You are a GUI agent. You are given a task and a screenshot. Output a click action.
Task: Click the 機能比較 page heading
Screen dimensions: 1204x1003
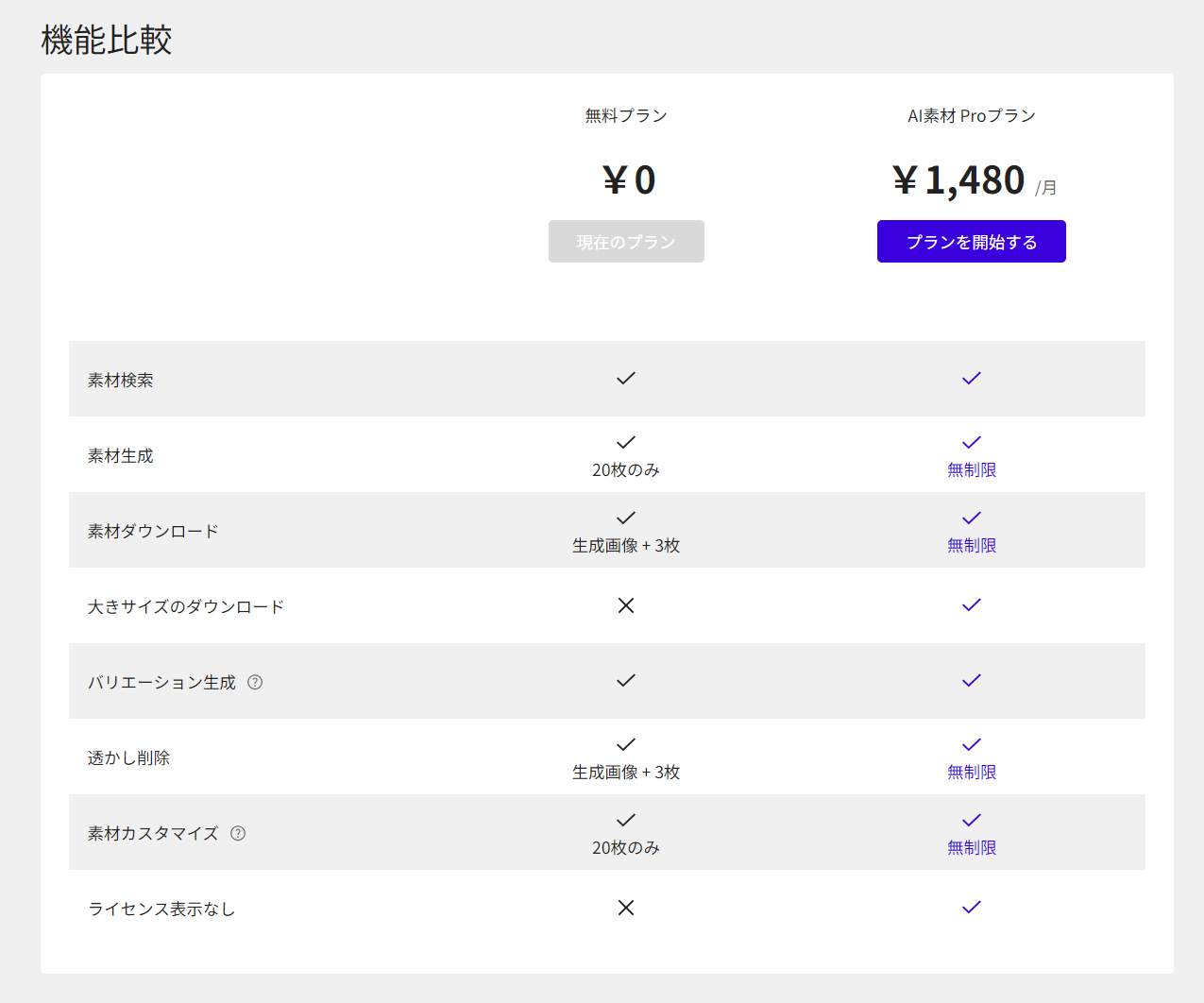[107, 41]
